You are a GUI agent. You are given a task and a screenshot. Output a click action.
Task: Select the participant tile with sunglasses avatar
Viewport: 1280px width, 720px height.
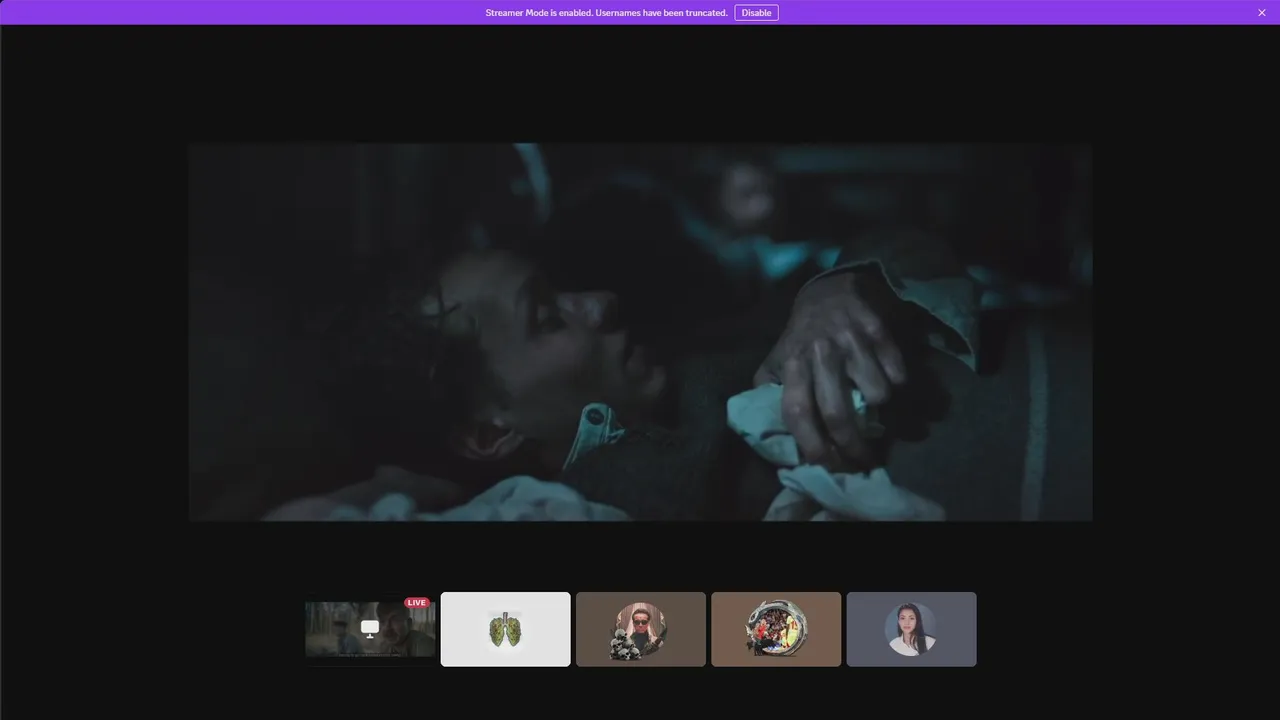(641, 629)
